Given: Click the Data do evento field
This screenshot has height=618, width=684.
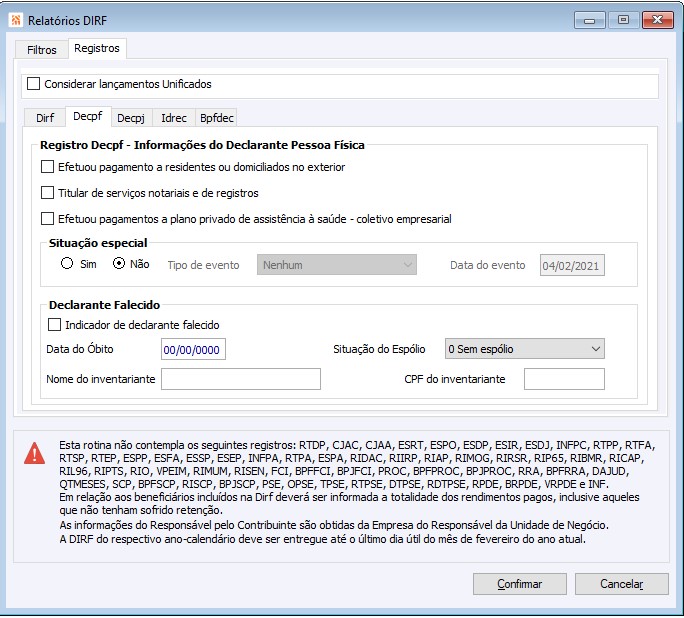Looking at the screenshot, I should coord(572,265).
